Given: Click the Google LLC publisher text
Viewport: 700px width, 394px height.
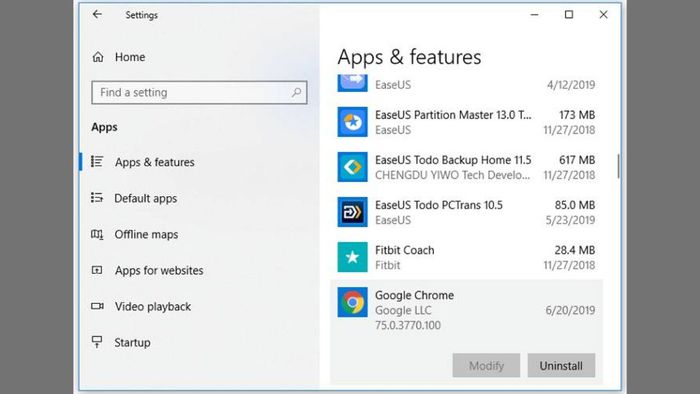Looking at the screenshot, I should (403, 310).
